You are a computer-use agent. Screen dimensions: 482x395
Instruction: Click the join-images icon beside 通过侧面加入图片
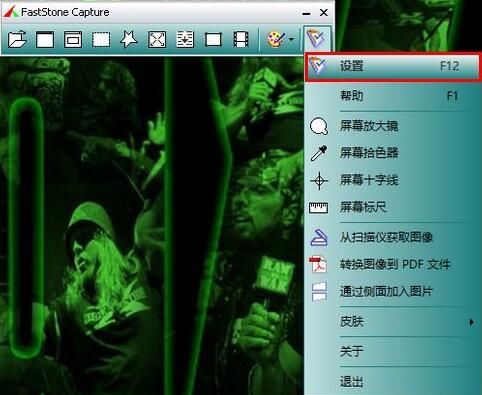pos(319,292)
